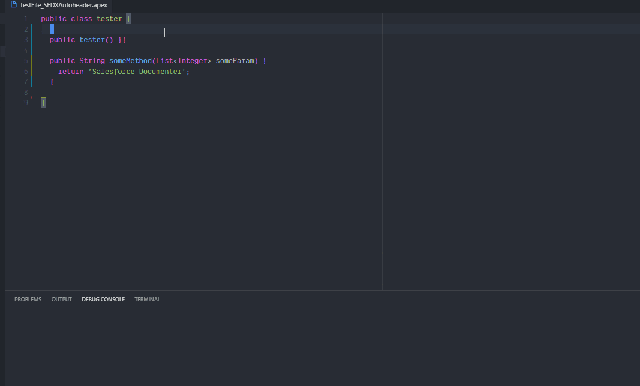
Task: Place cursor on the tester() constructor name
Action: point(92,40)
